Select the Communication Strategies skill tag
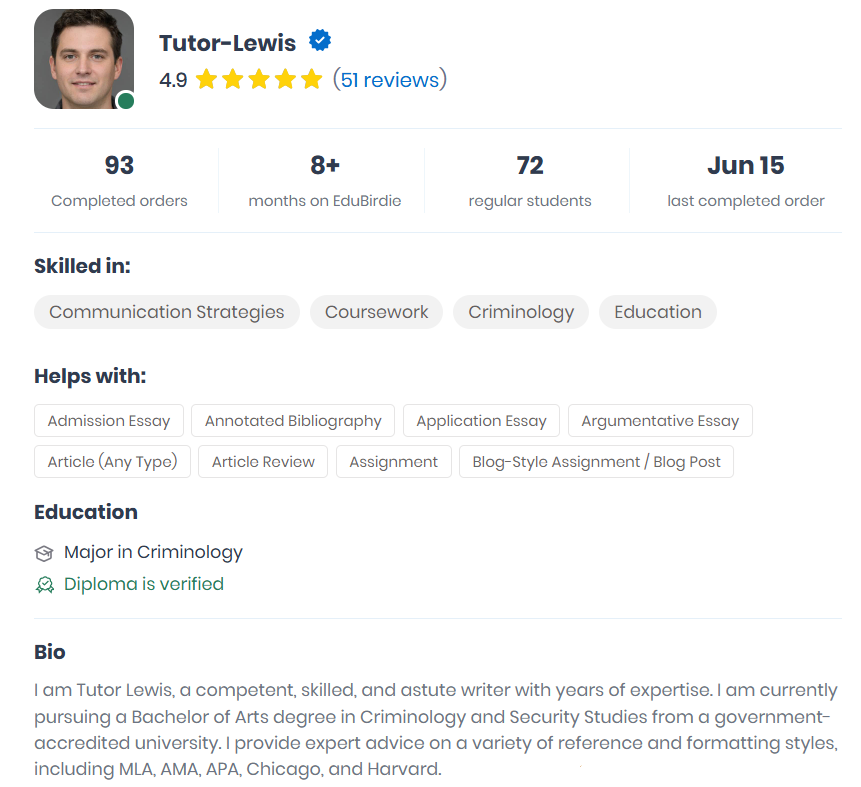The image size is (861, 787). coord(167,312)
